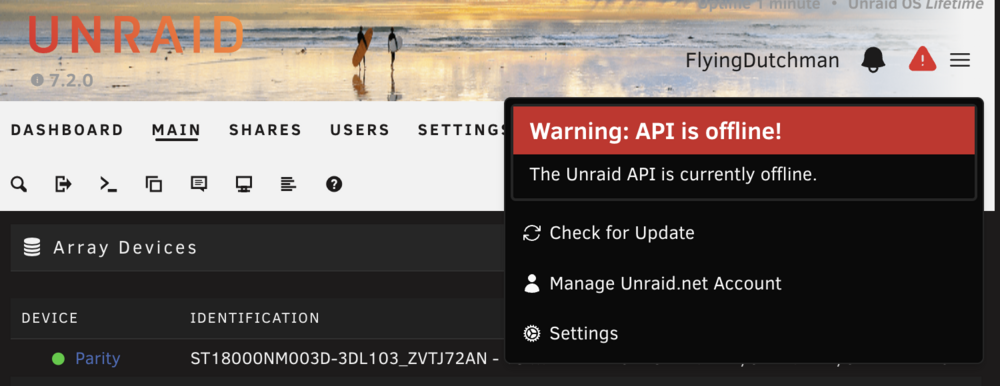
Task: Click the search magnifier icon
Action: [19, 185]
